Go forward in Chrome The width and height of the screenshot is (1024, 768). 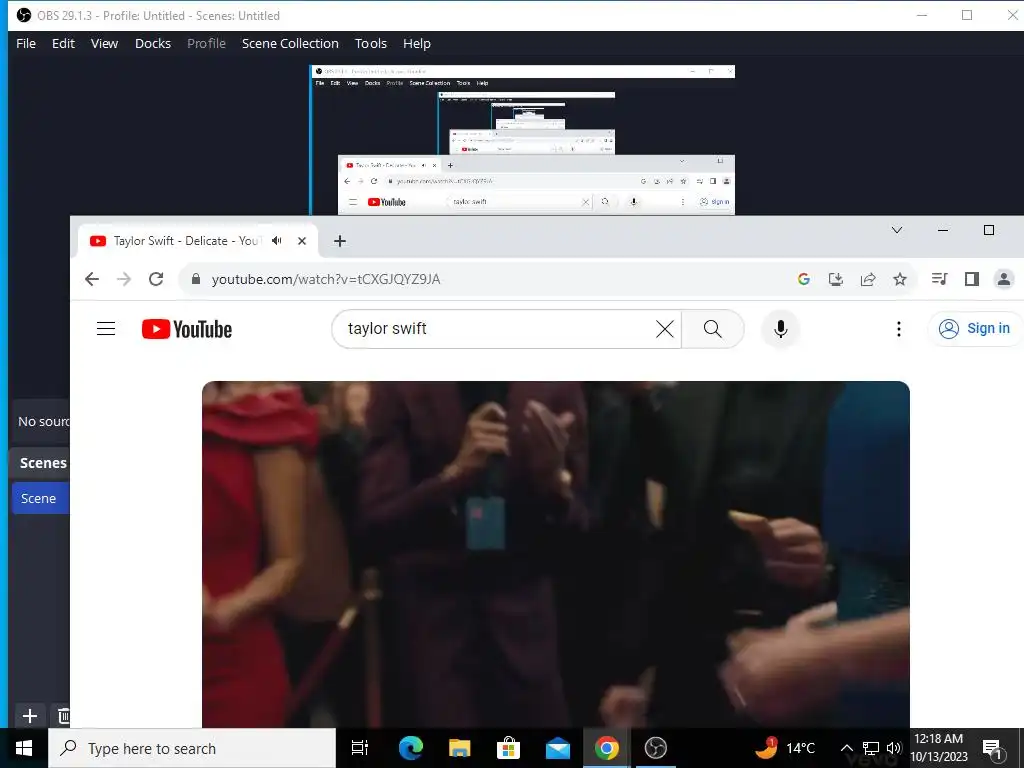[x=123, y=280]
